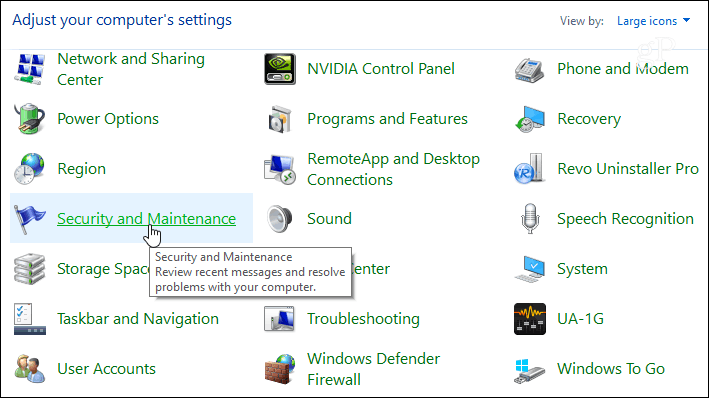709x398 pixels.
Task: Open the Troubleshooting link
Action: coord(363,319)
